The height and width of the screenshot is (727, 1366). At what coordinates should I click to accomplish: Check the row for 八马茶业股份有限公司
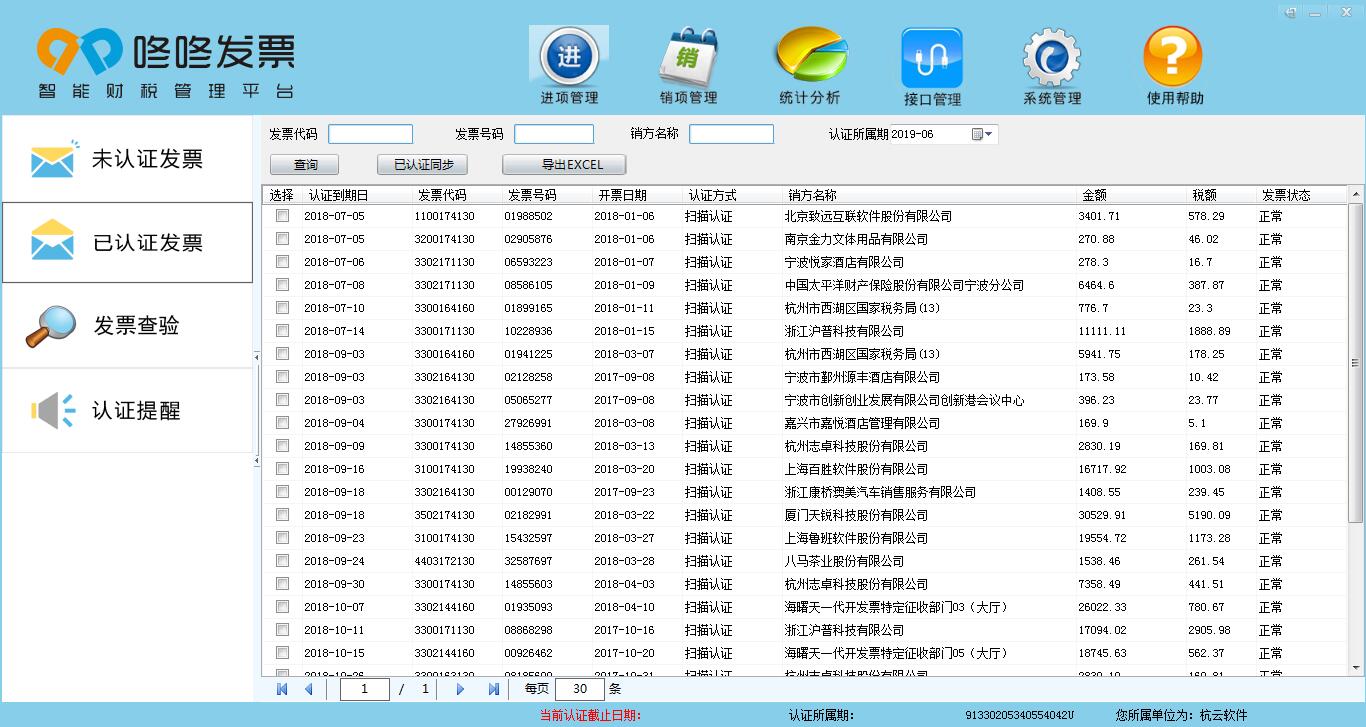[283, 560]
